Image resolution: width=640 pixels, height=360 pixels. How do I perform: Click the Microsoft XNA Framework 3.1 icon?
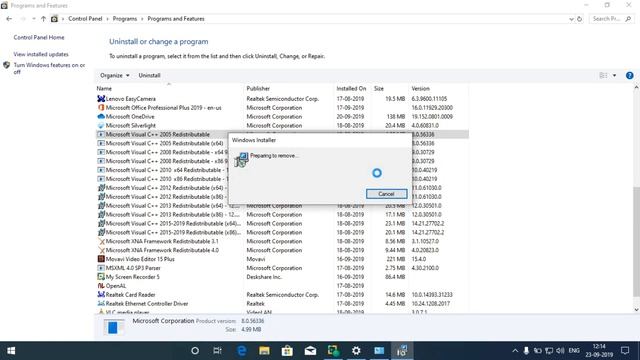pos(101,241)
